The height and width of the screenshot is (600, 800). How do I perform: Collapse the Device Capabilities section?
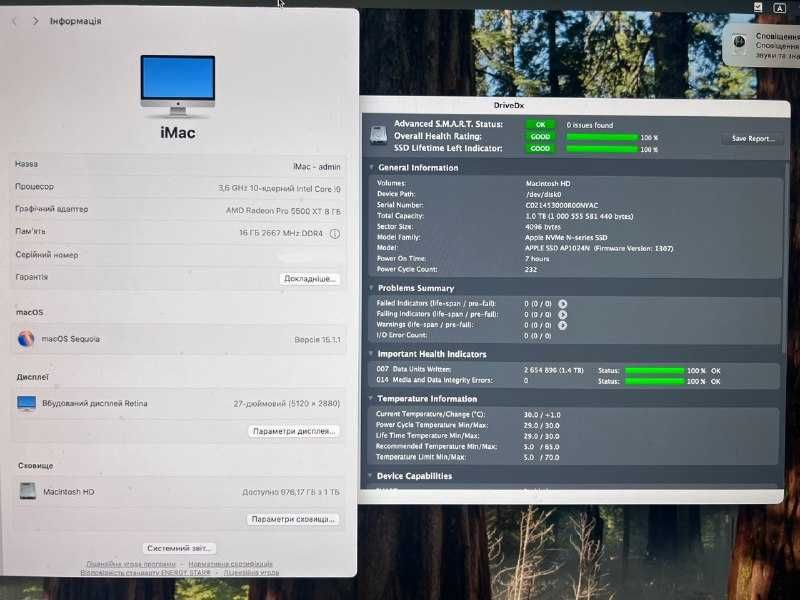370,476
